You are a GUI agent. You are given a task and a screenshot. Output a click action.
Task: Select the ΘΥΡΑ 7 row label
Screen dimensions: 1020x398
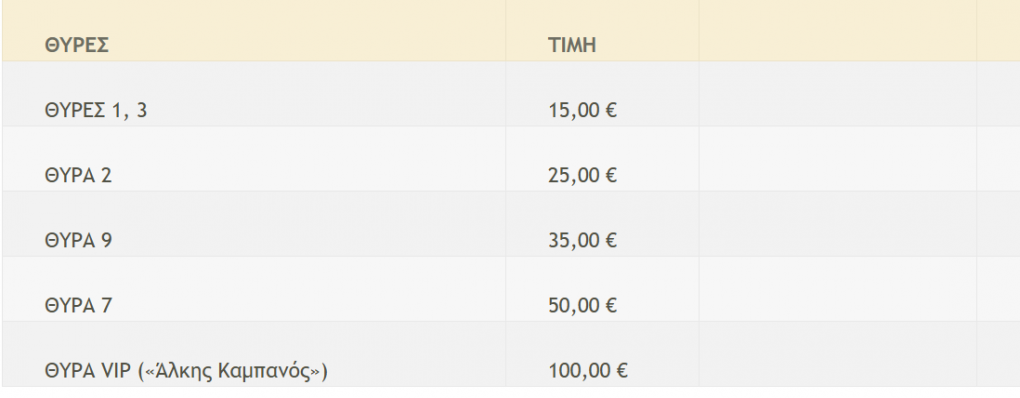click(78, 306)
